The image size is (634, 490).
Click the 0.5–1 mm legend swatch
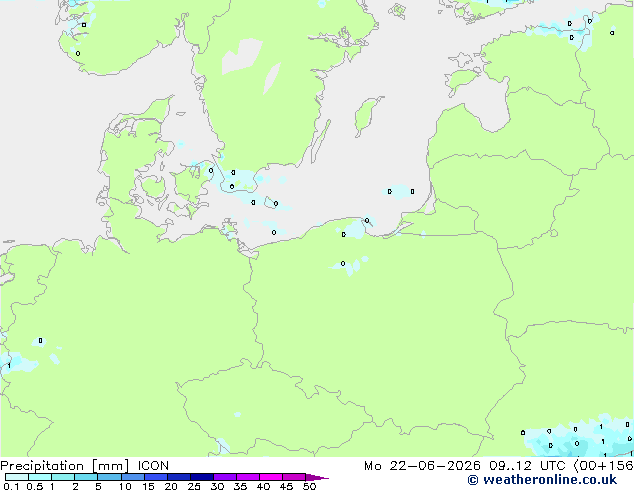[40, 477]
